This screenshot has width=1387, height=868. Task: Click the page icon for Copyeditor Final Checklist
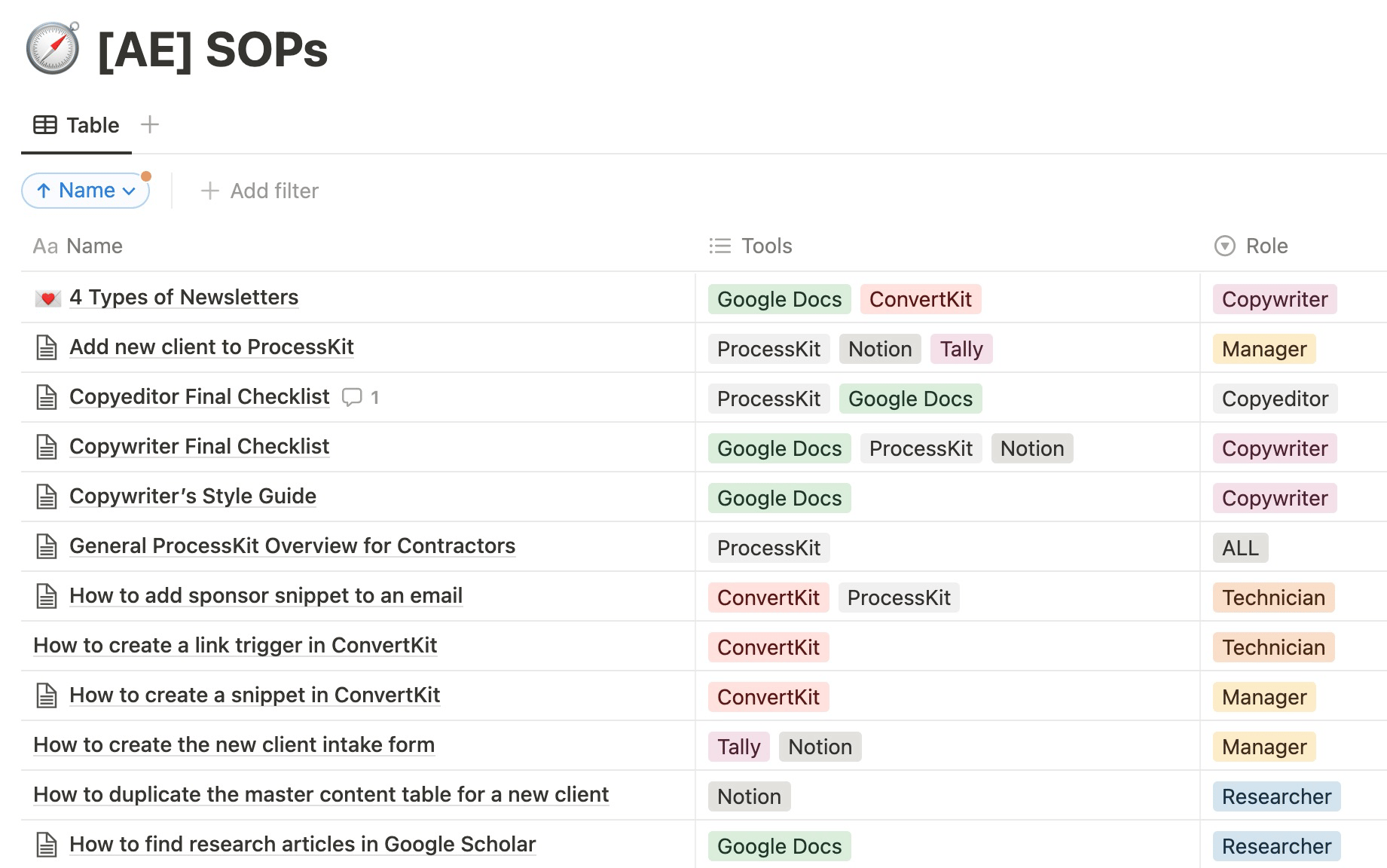click(47, 397)
